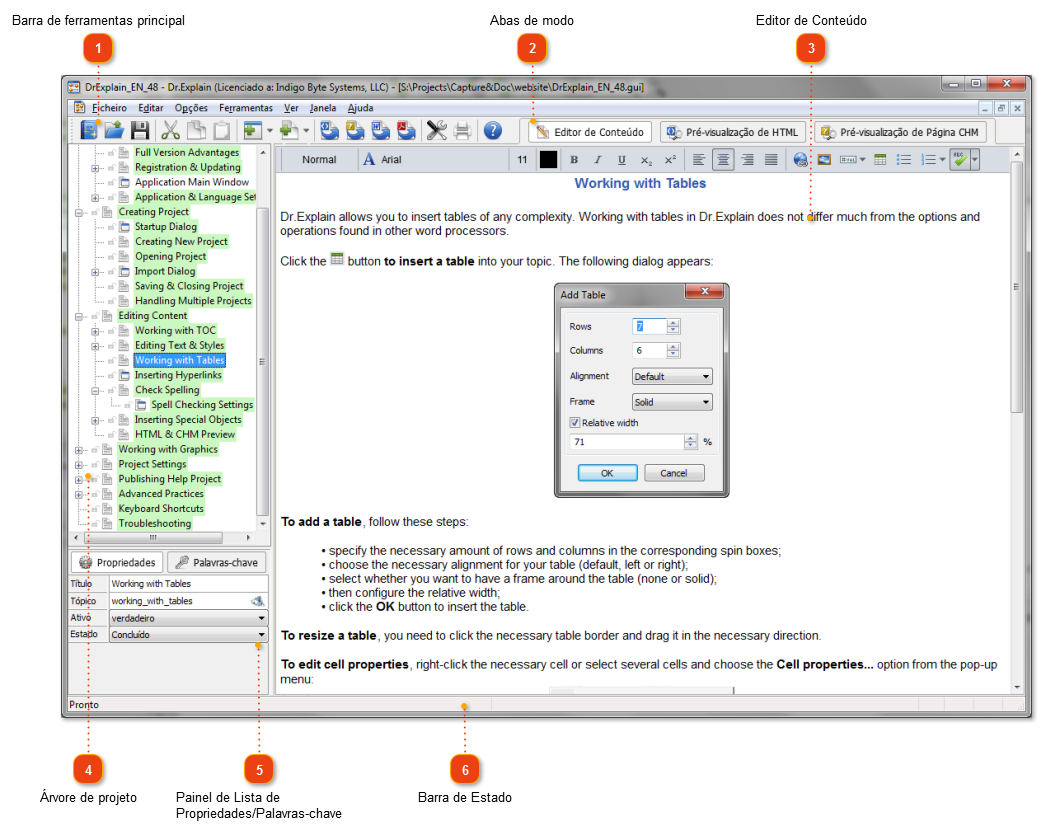Click the Copy toolbar icon

click(197, 131)
